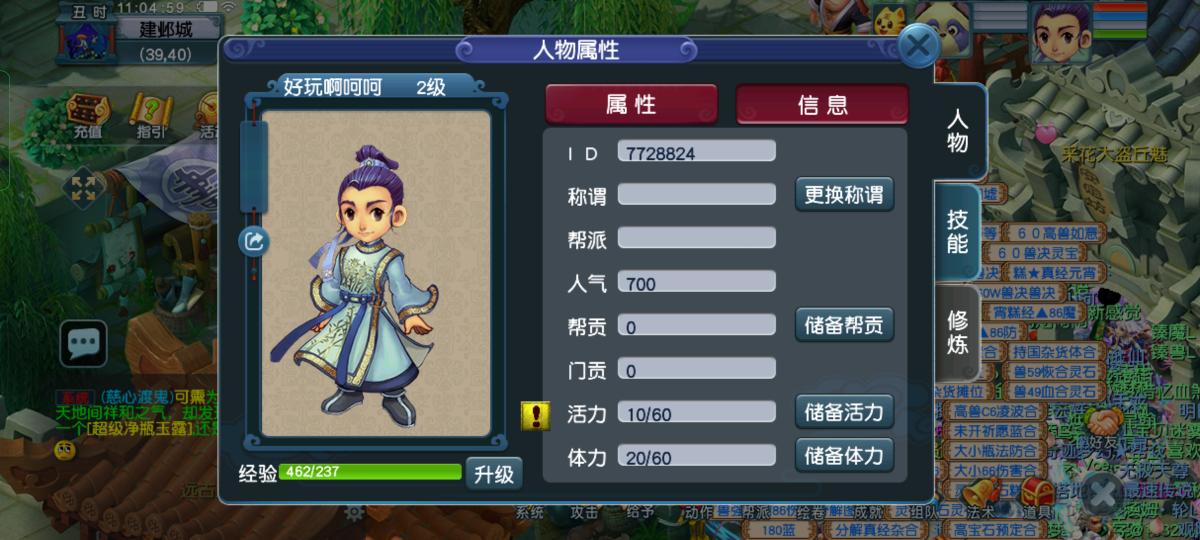Click the 升级 level up button
This screenshot has height=540, width=1200.
pyautogui.click(x=495, y=473)
